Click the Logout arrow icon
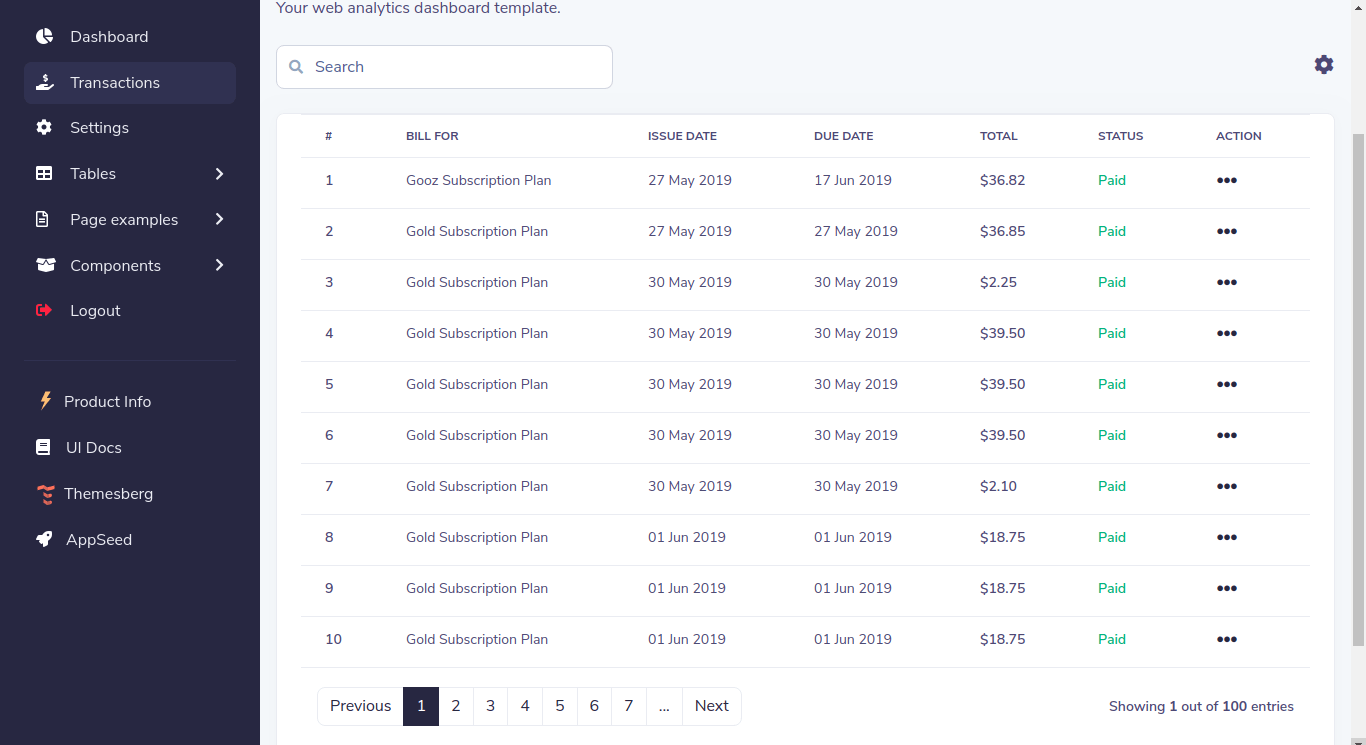Screen dimensions: 1366x745 pyautogui.click(x=44, y=310)
